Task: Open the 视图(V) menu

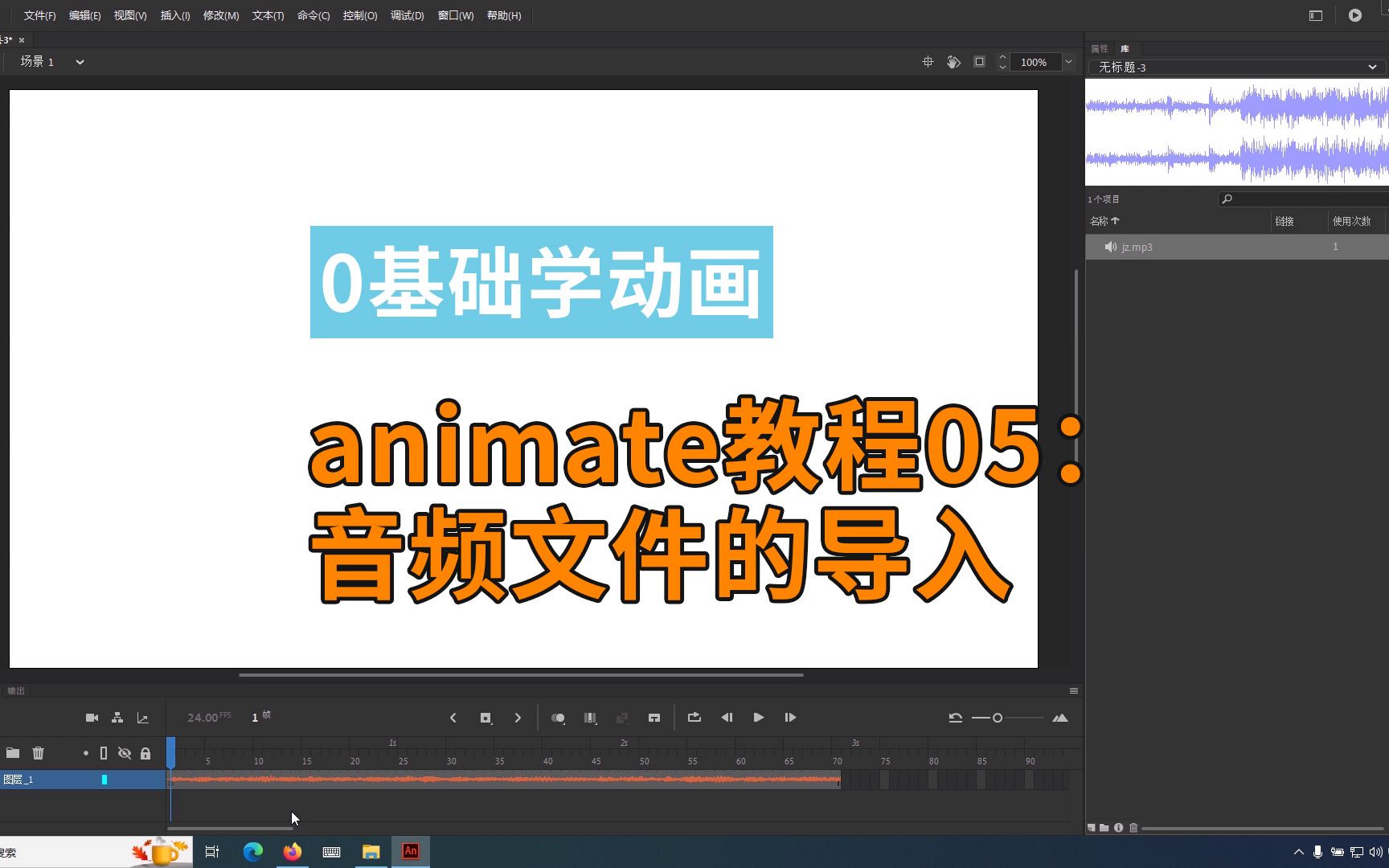Action: 130,15
